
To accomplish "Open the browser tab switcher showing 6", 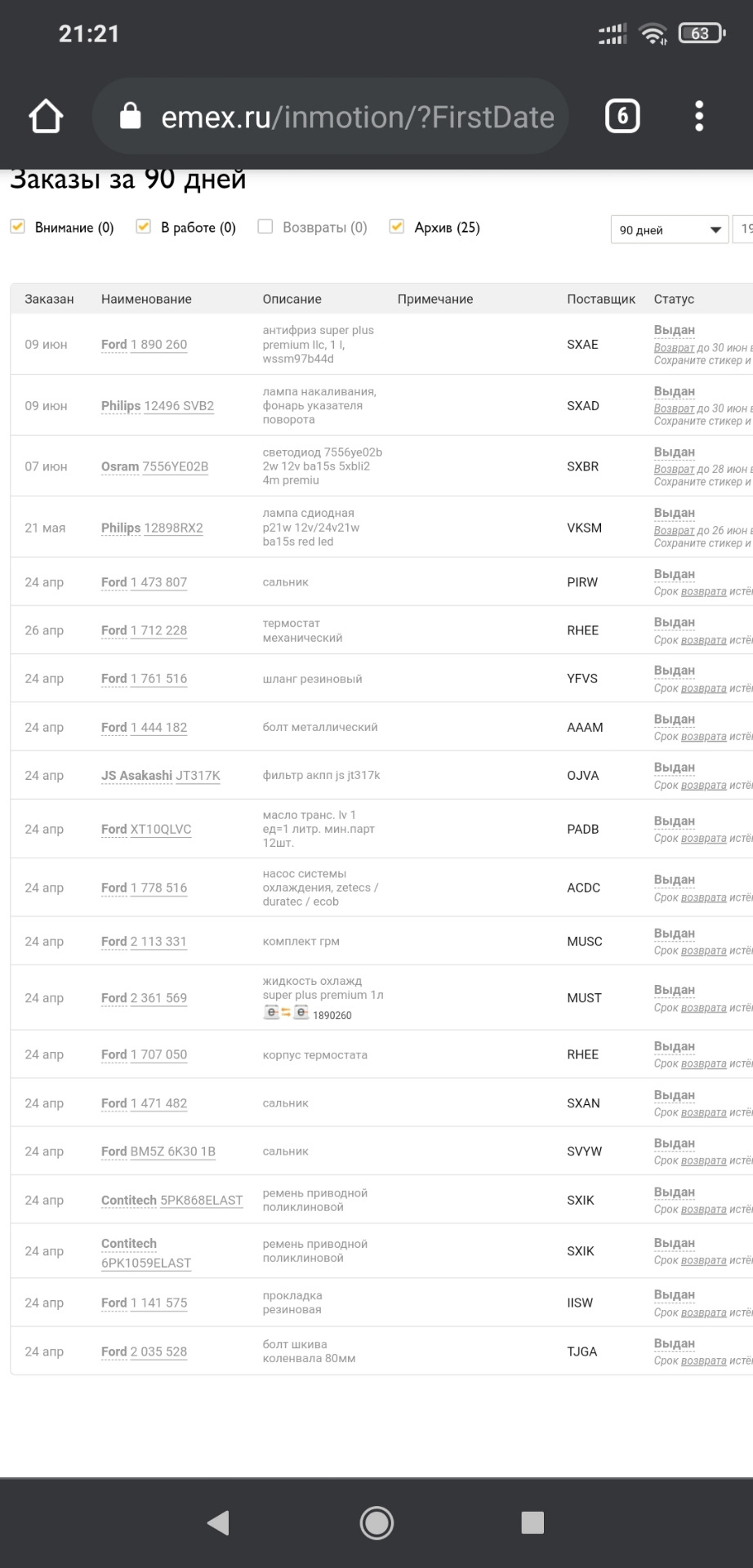I will coord(622,117).
